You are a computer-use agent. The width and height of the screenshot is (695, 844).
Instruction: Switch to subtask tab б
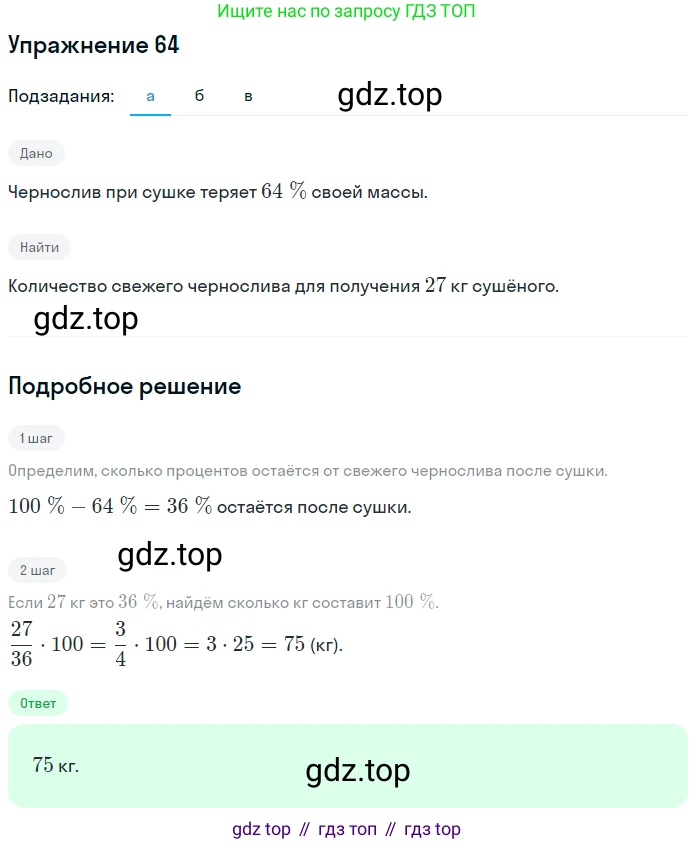tap(199, 96)
